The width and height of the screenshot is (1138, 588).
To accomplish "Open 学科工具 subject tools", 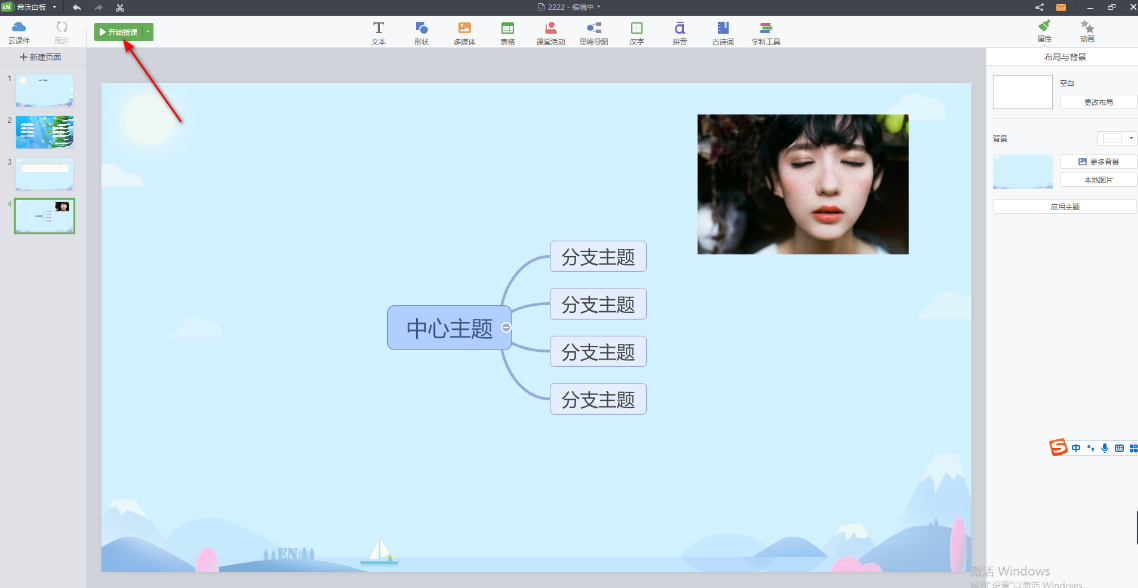I will tap(766, 33).
